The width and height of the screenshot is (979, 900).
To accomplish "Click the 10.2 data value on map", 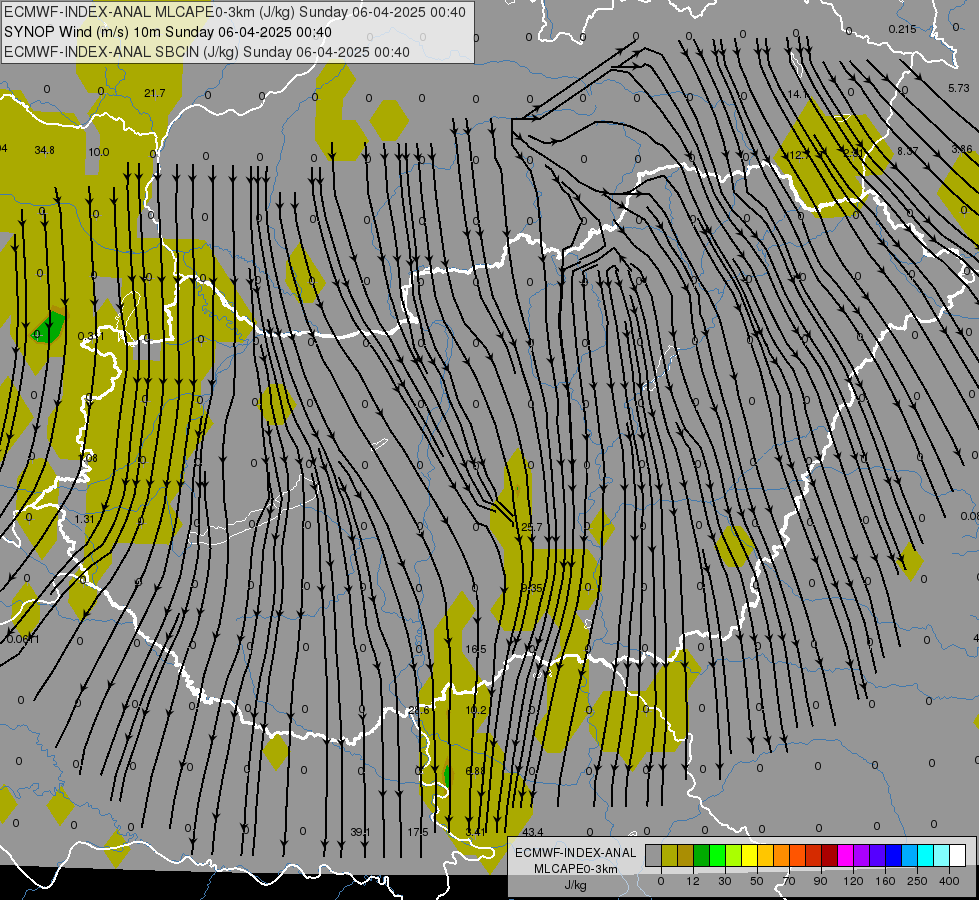I will (476, 710).
